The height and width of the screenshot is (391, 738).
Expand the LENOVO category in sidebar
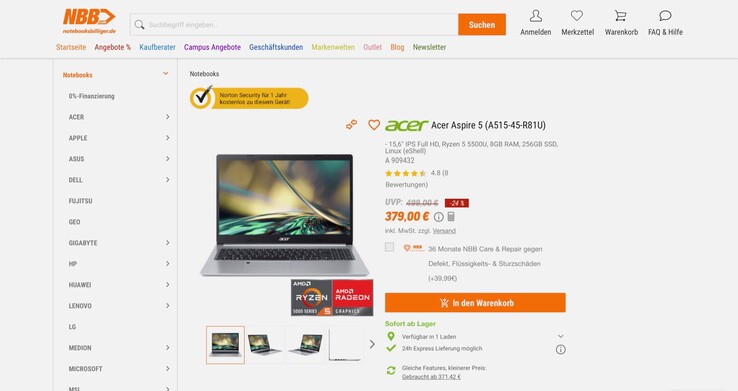(167, 306)
